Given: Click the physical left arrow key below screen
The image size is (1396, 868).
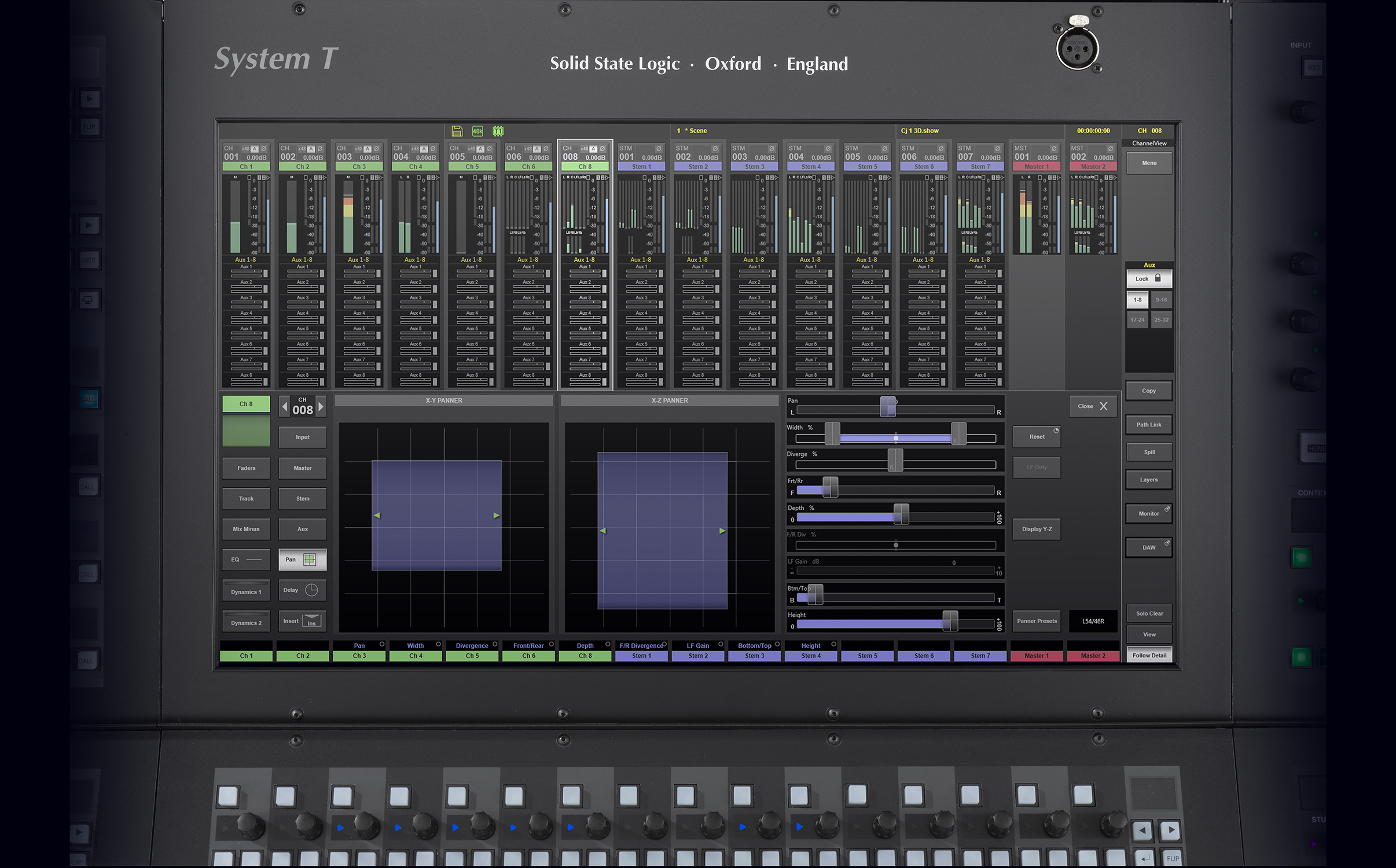Looking at the screenshot, I should tap(1142, 830).
